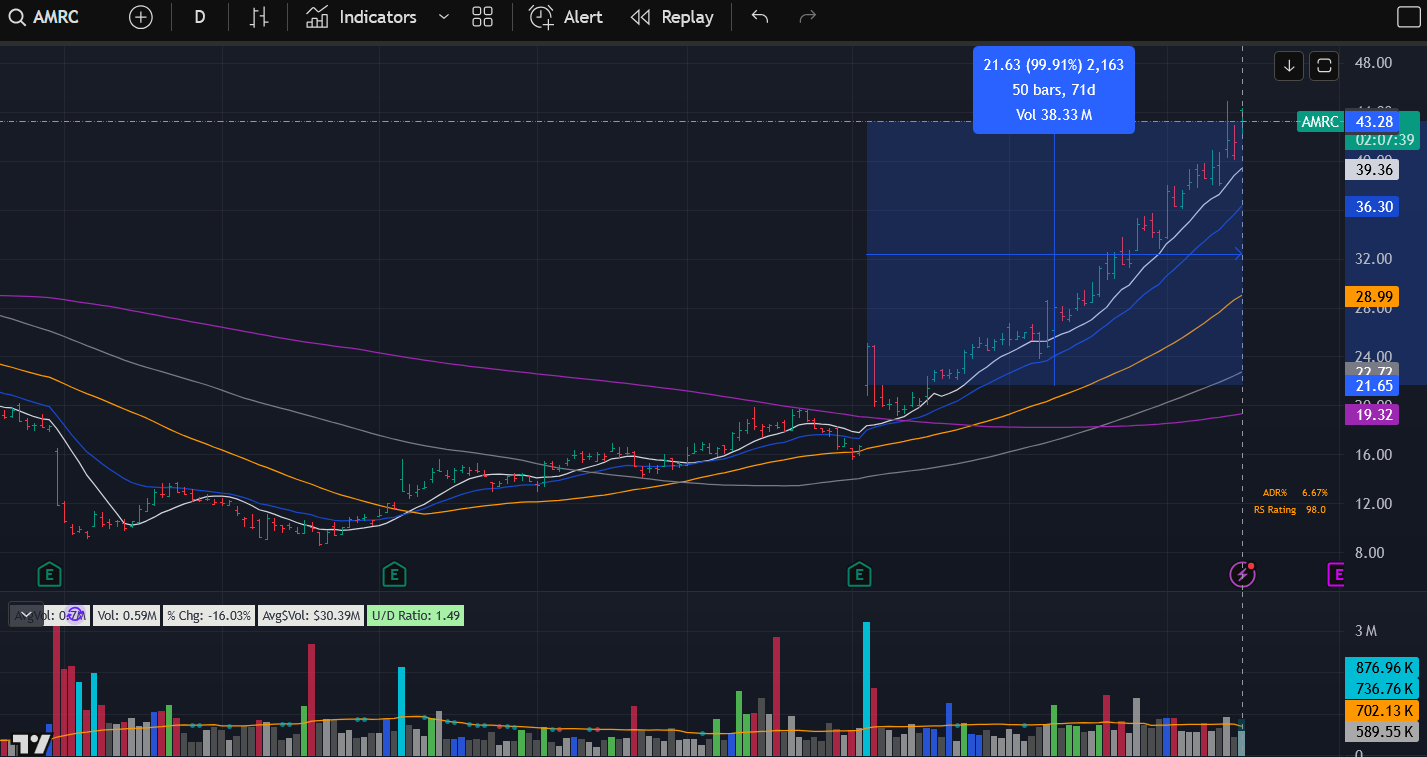
Task: Click the lightning bolt event marker
Action: [x=1241, y=574]
